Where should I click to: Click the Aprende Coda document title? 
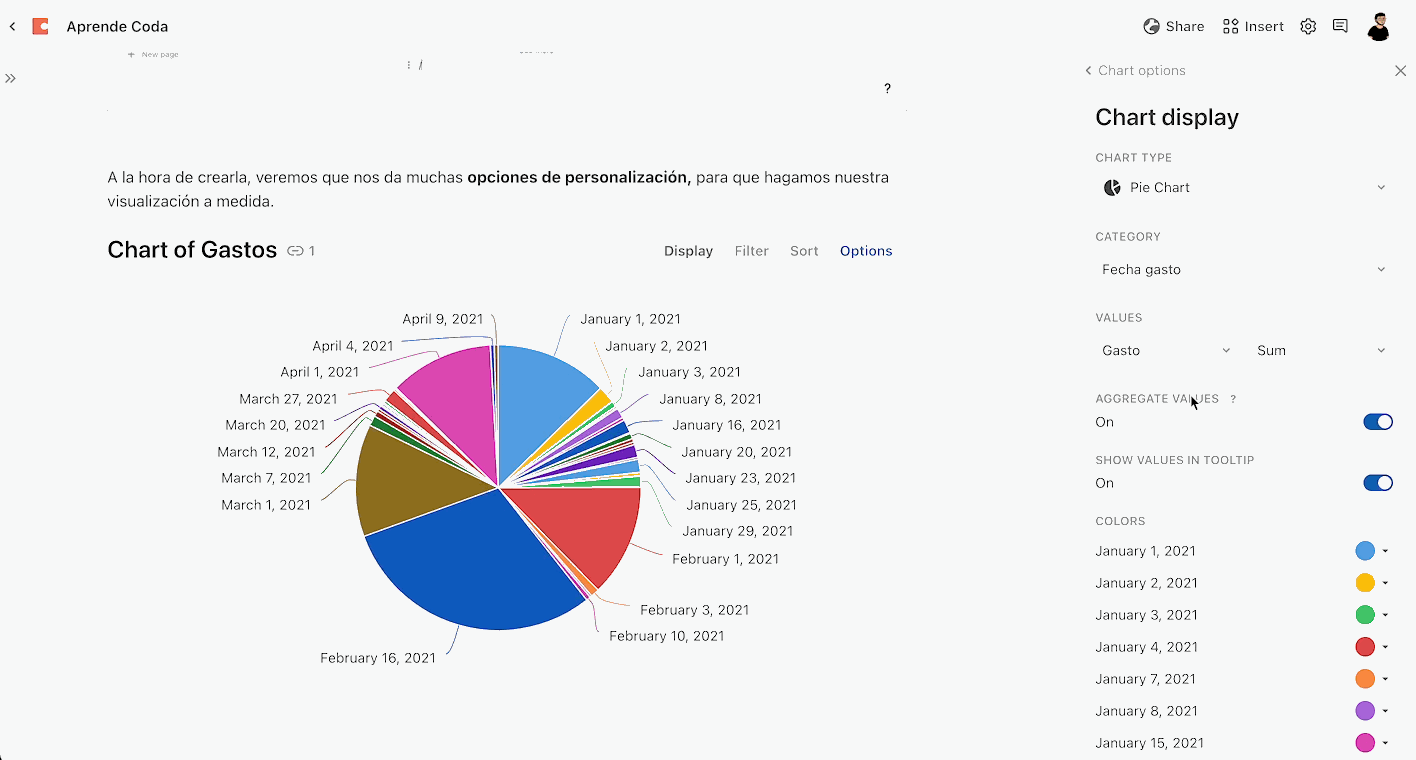117,26
